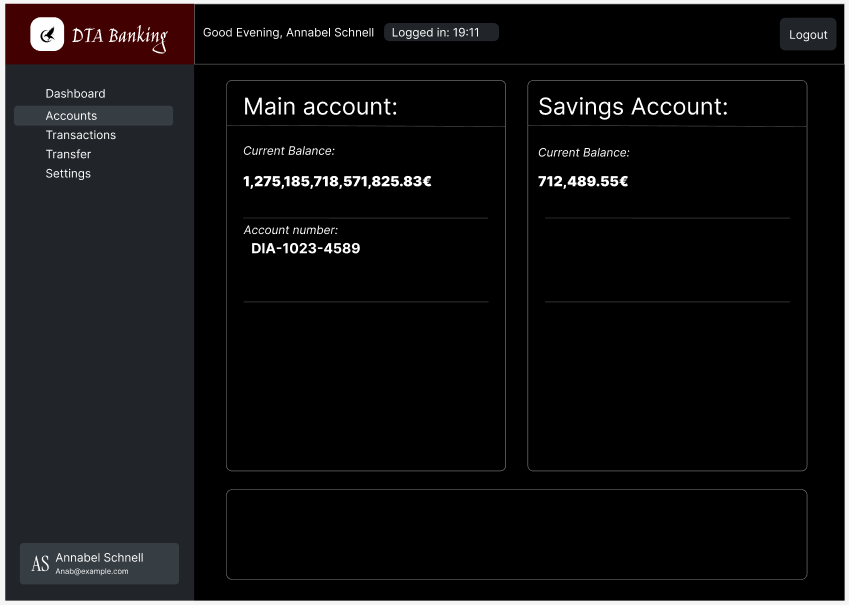The width and height of the screenshot is (849, 605).
Task: Open the Transfer page from sidebar
Action: pos(68,154)
